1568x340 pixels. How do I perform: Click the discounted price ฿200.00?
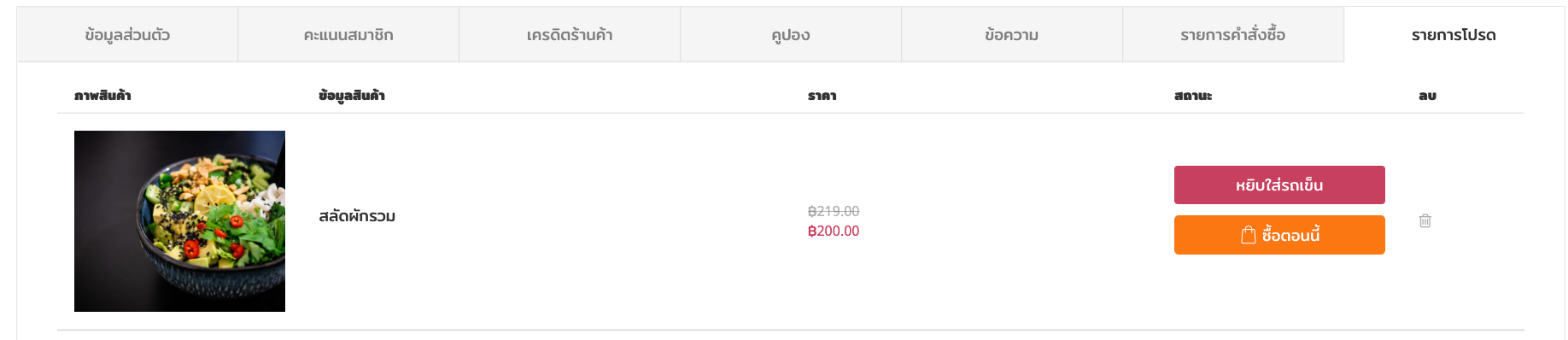click(834, 231)
